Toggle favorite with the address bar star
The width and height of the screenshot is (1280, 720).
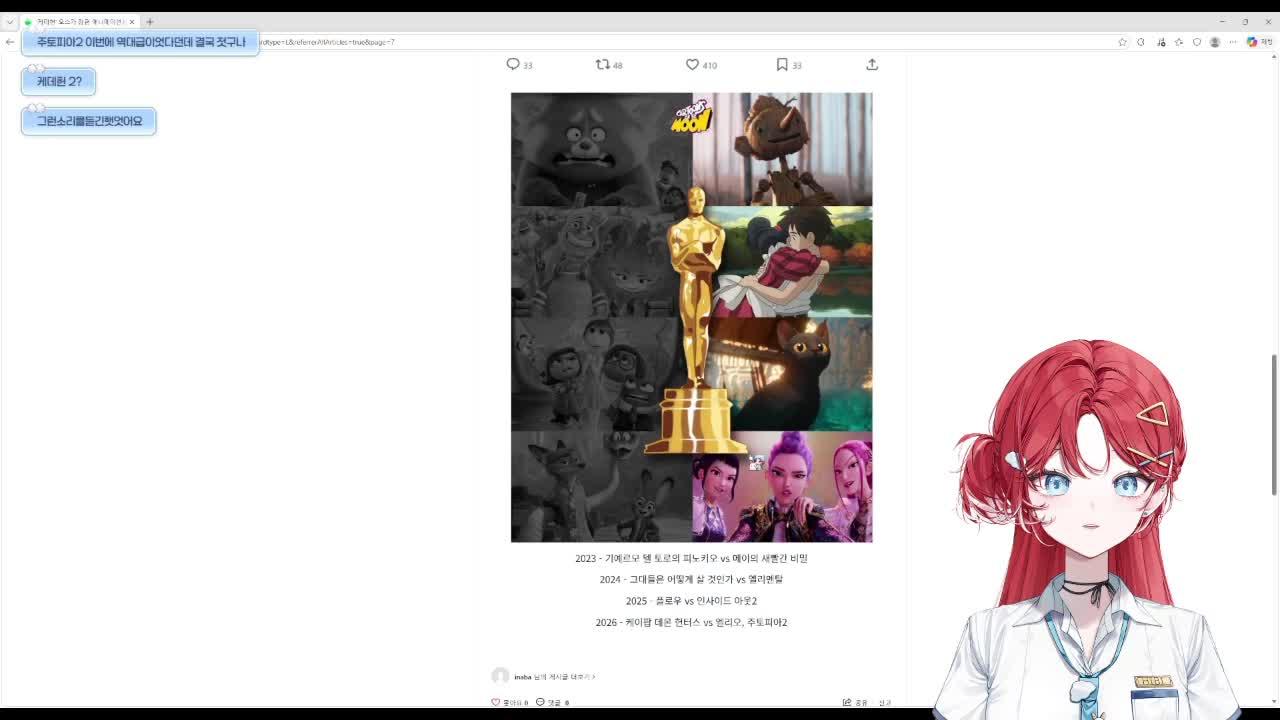coord(1122,42)
